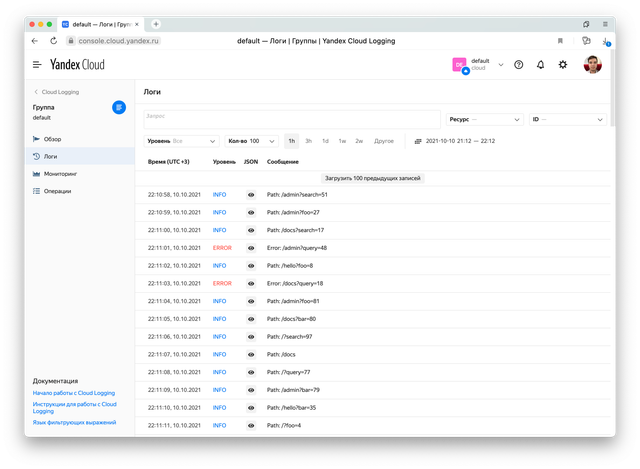Image resolution: width=640 pixels, height=469 pixels.
Task: Expand the Ресурс resource dropdown
Action: pyautogui.click(x=485, y=119)
